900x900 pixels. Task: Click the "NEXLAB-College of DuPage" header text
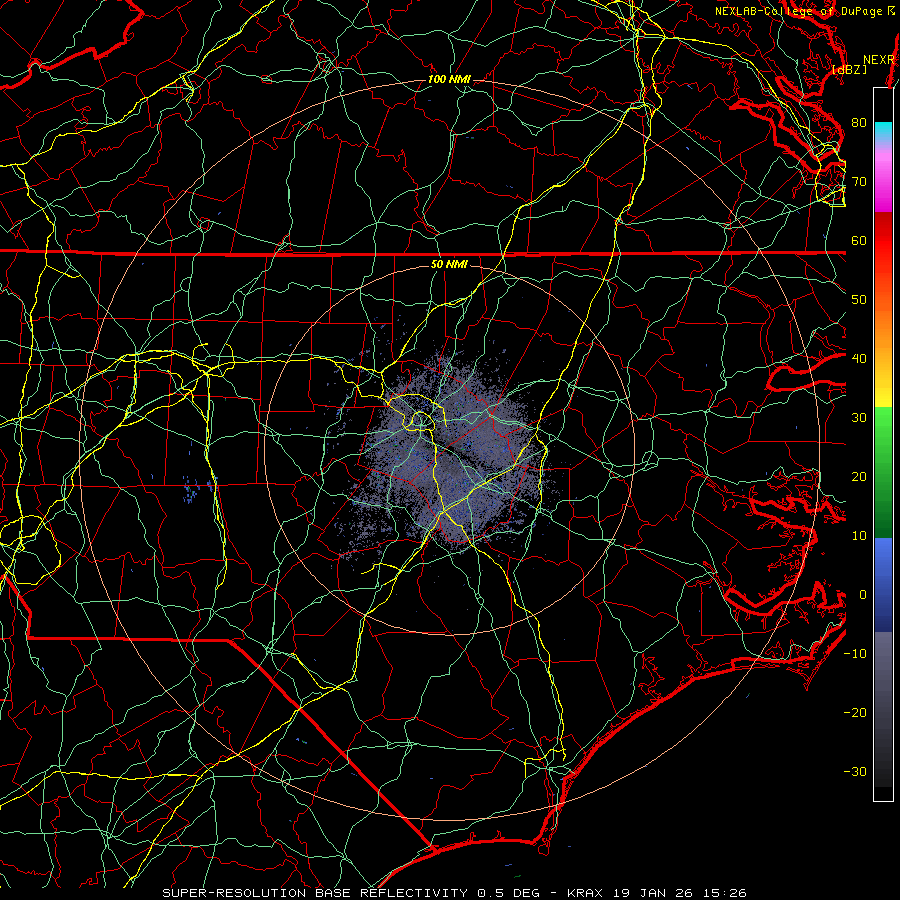pyautogui.click(x=798, y=11)
